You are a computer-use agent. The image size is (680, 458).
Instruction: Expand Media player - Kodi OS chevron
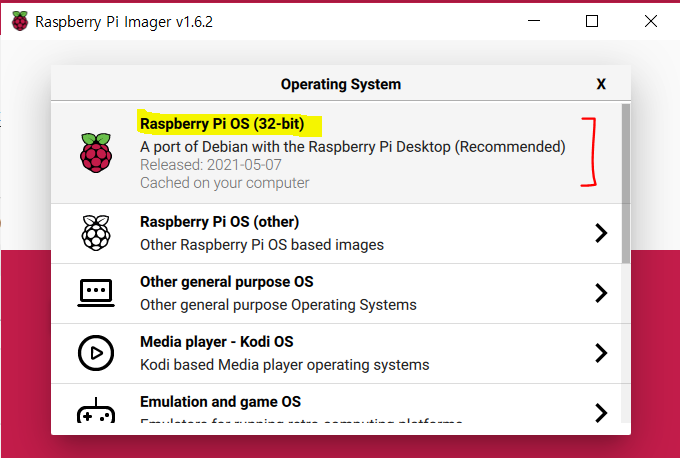[x=601, y=353]
